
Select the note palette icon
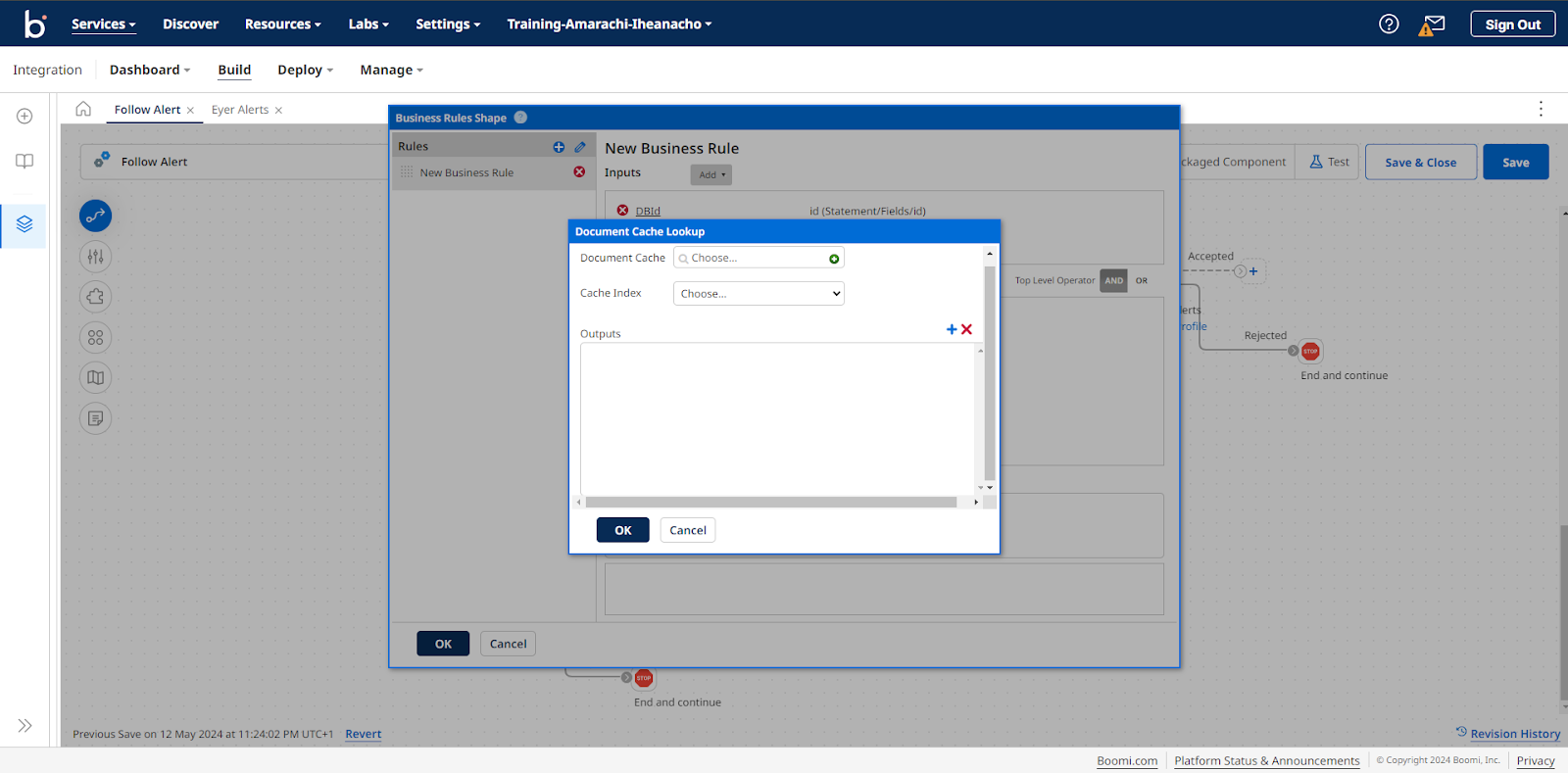pyautogui.click(x=95, y=418)
